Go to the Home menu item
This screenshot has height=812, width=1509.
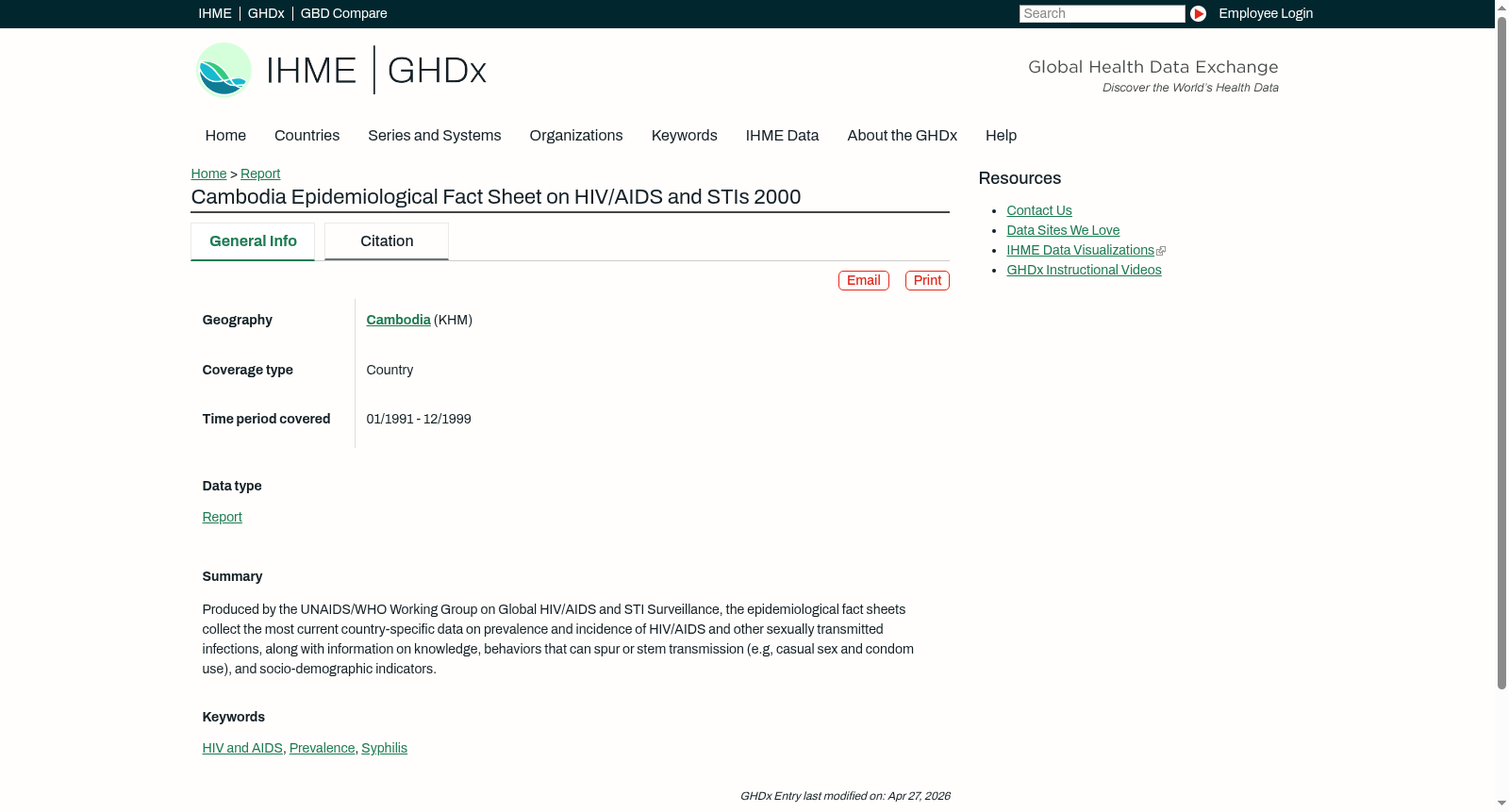point(225,136)
